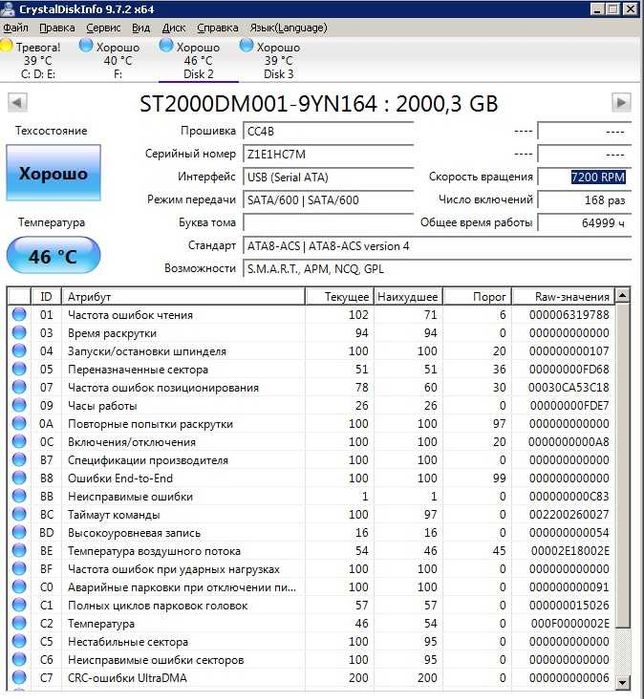Screen dimensions: 644x699
Task: Click the Стандарт field ATA8-ACS
Action: (x=437, y=246)
